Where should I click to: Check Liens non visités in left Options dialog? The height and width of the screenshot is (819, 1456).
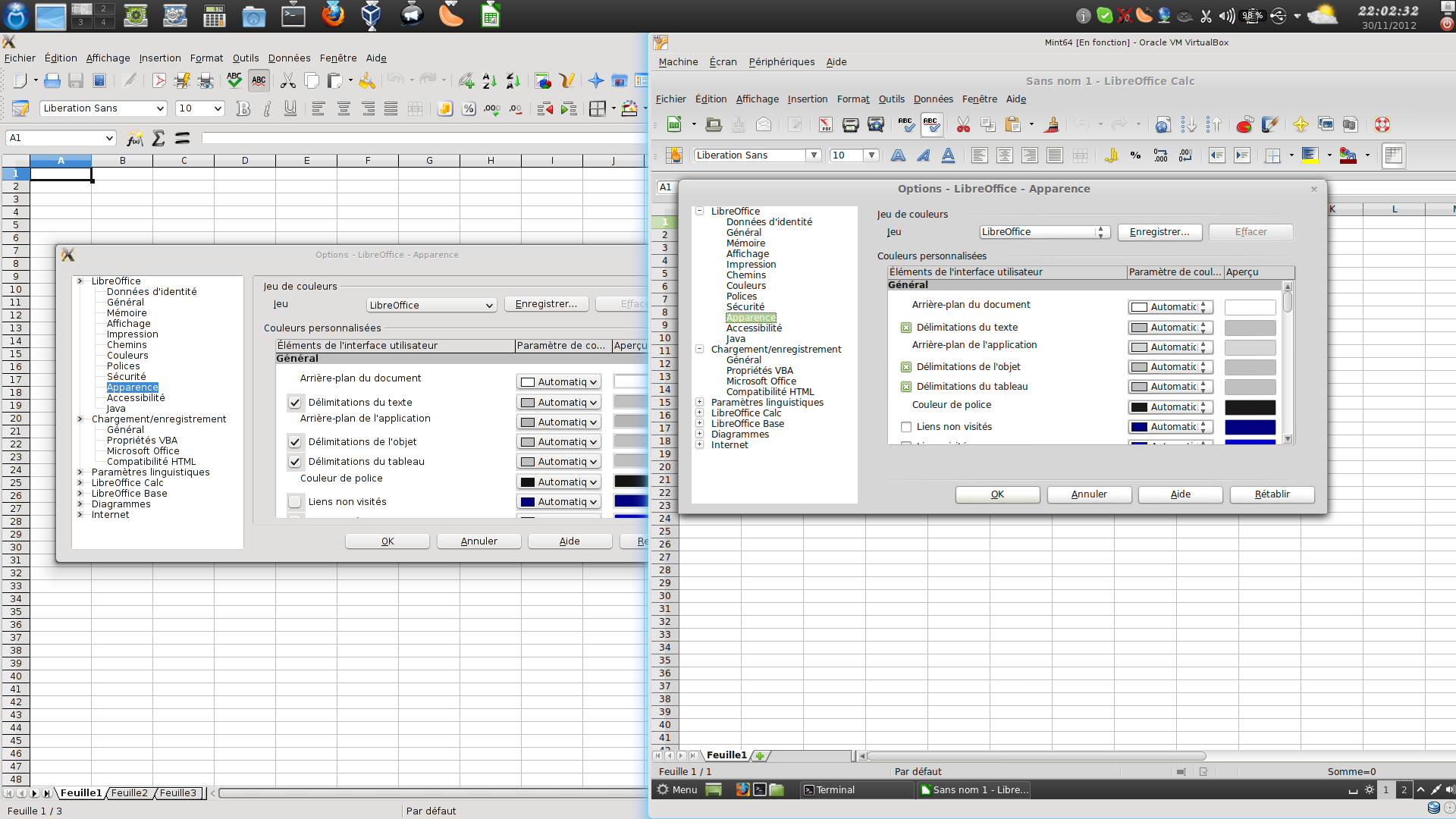pos(295,502)
